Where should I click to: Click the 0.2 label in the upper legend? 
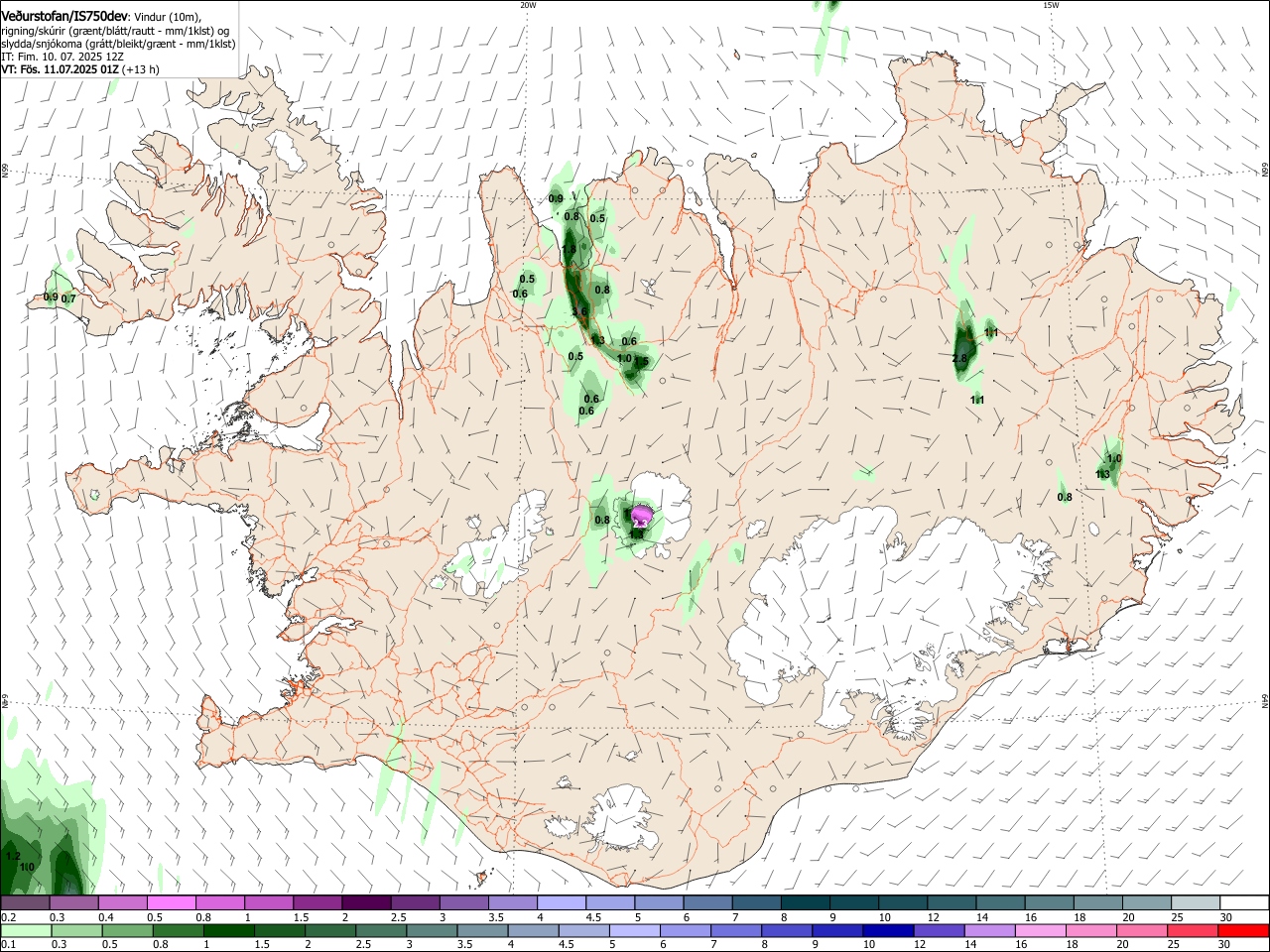tap(7, 917)
